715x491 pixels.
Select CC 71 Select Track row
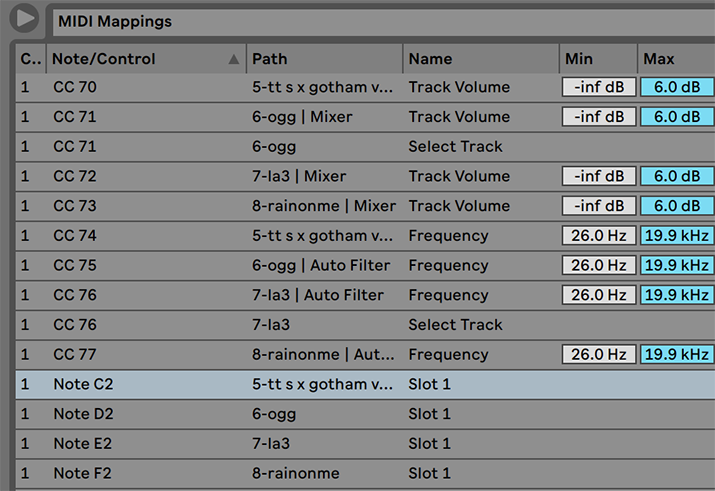pos(365,146)
